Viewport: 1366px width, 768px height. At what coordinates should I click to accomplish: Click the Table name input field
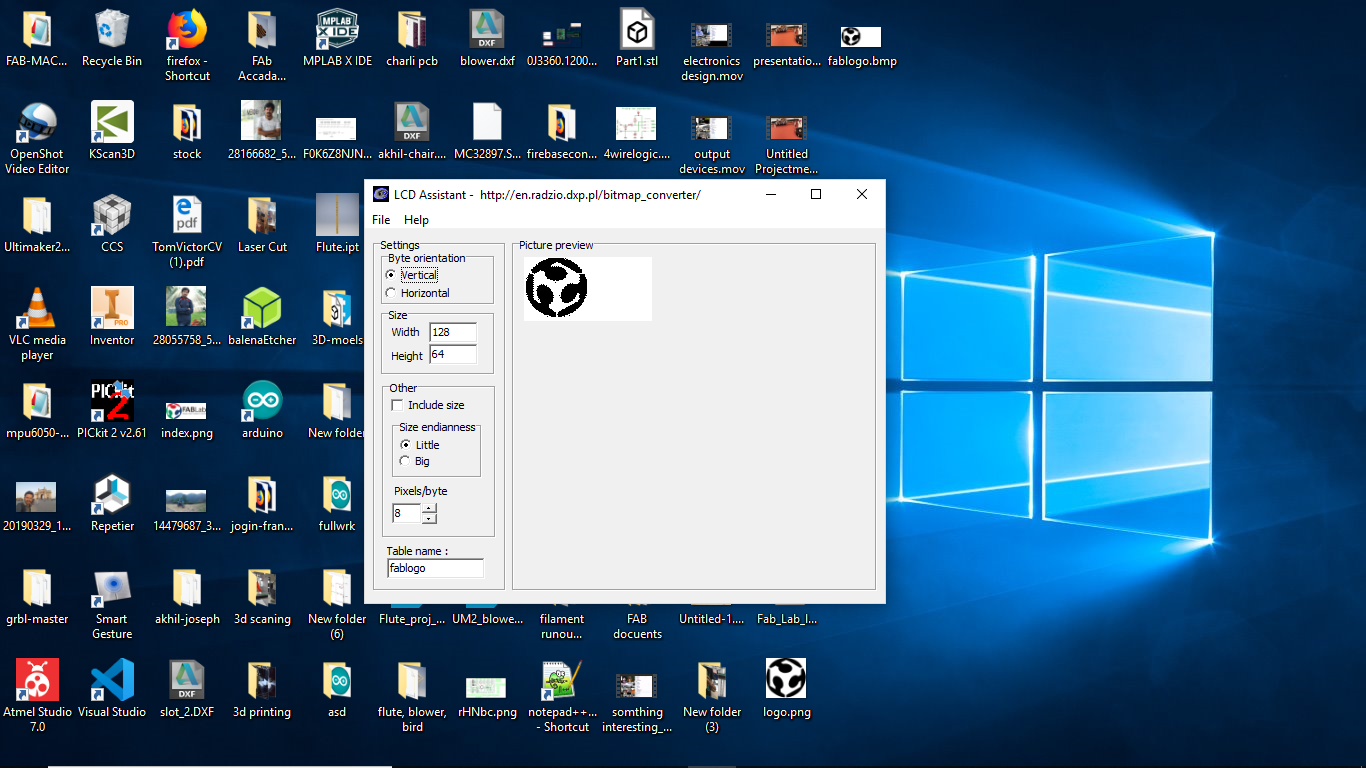click(x=435, y=568)
